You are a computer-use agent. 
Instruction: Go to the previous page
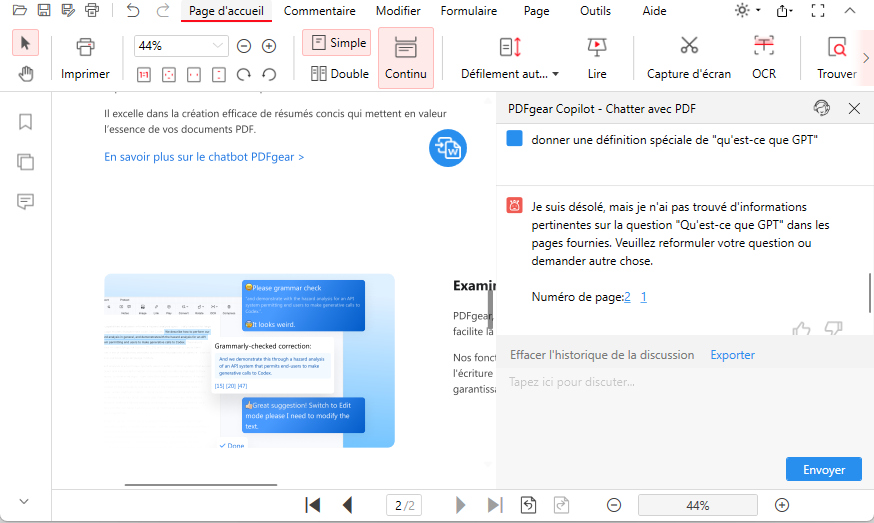point(347,505)
